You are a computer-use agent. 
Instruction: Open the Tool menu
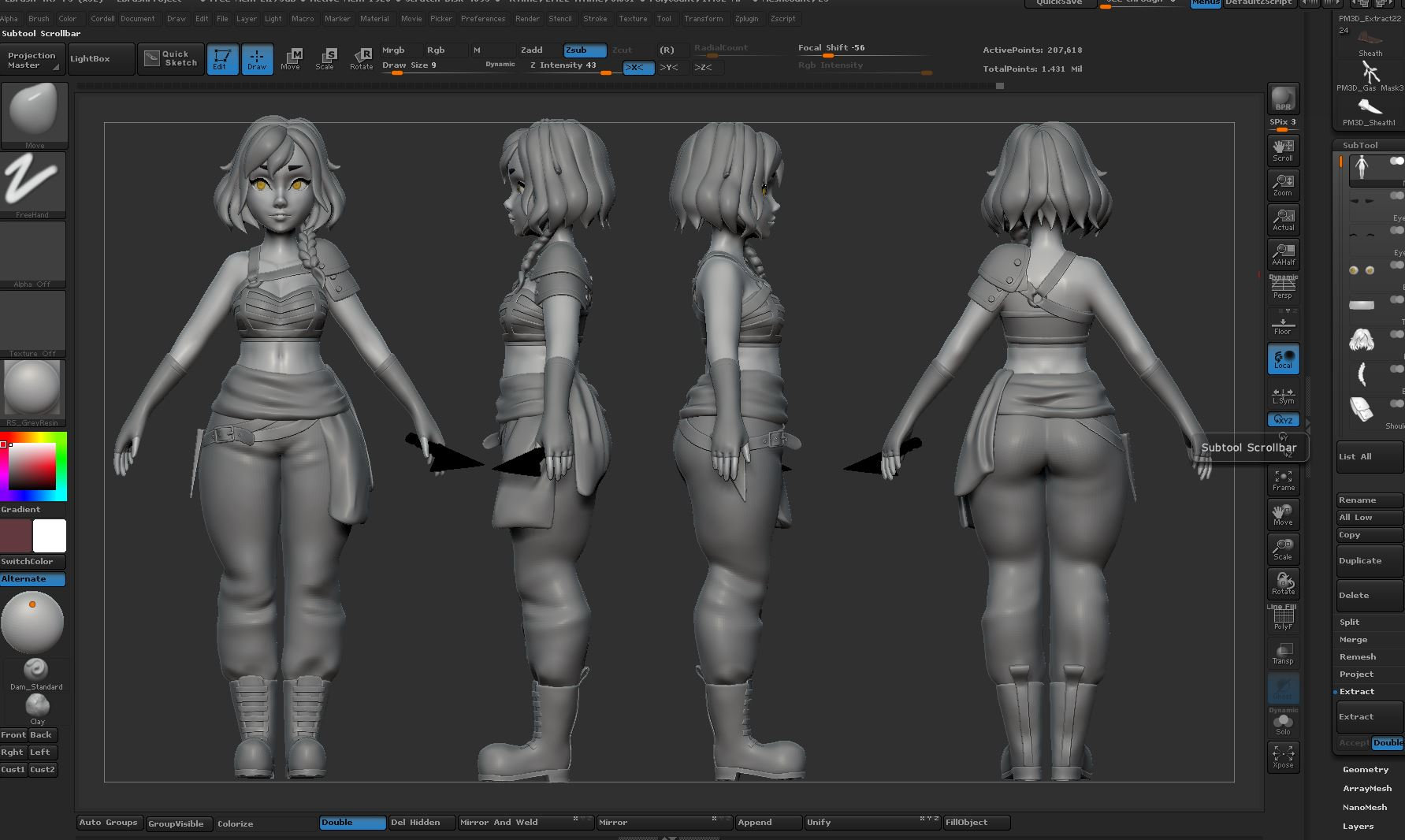(x=664, y=19)
